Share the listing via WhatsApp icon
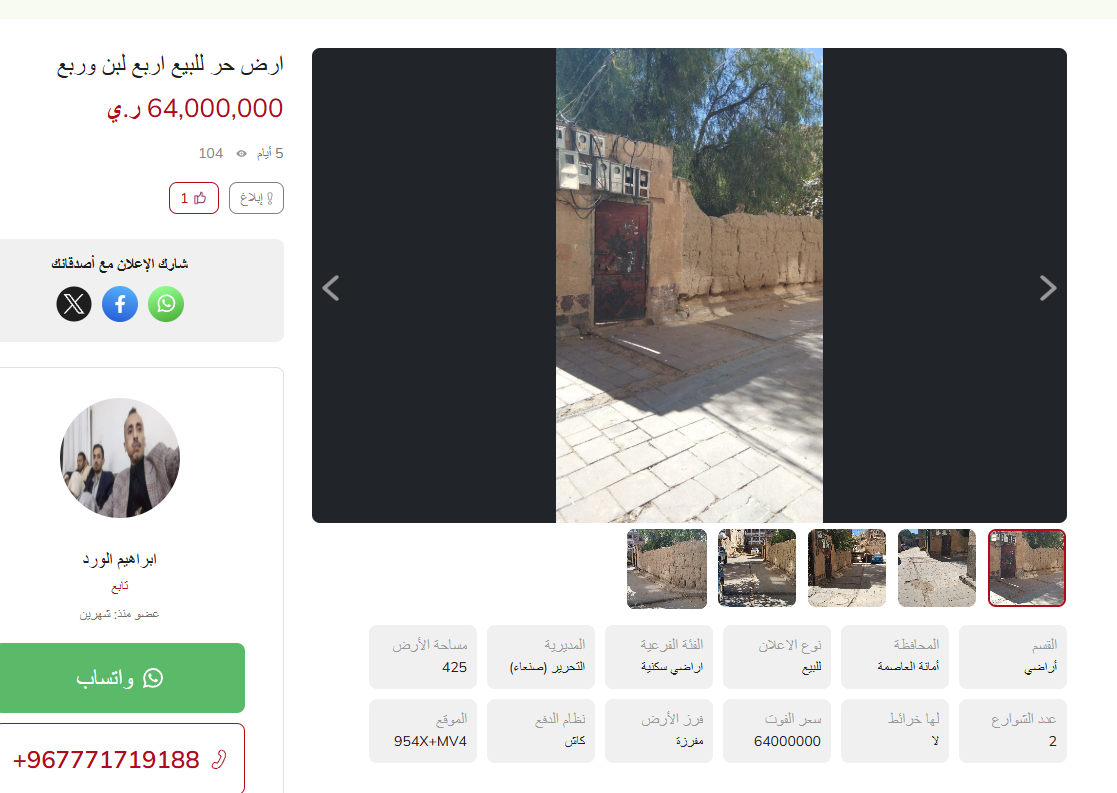 pyautogui.click(x=166, y=304)
